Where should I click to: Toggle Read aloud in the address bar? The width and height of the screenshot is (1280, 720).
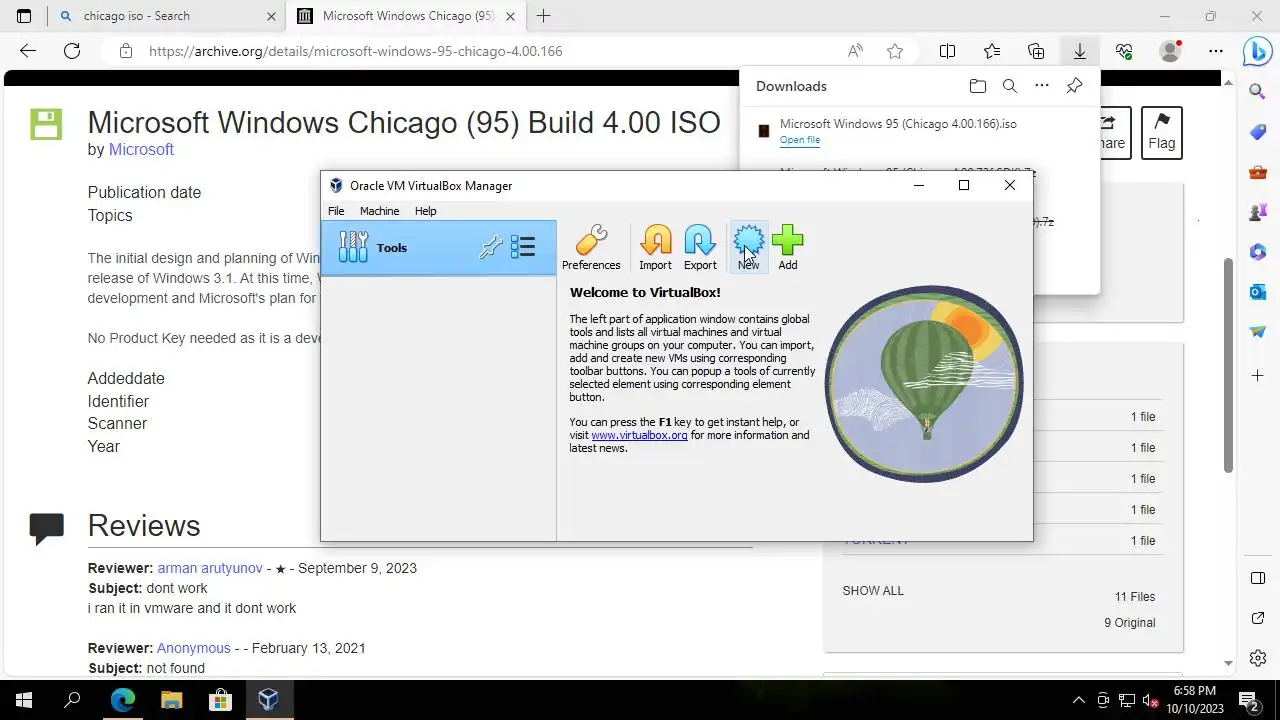(855, 51)
